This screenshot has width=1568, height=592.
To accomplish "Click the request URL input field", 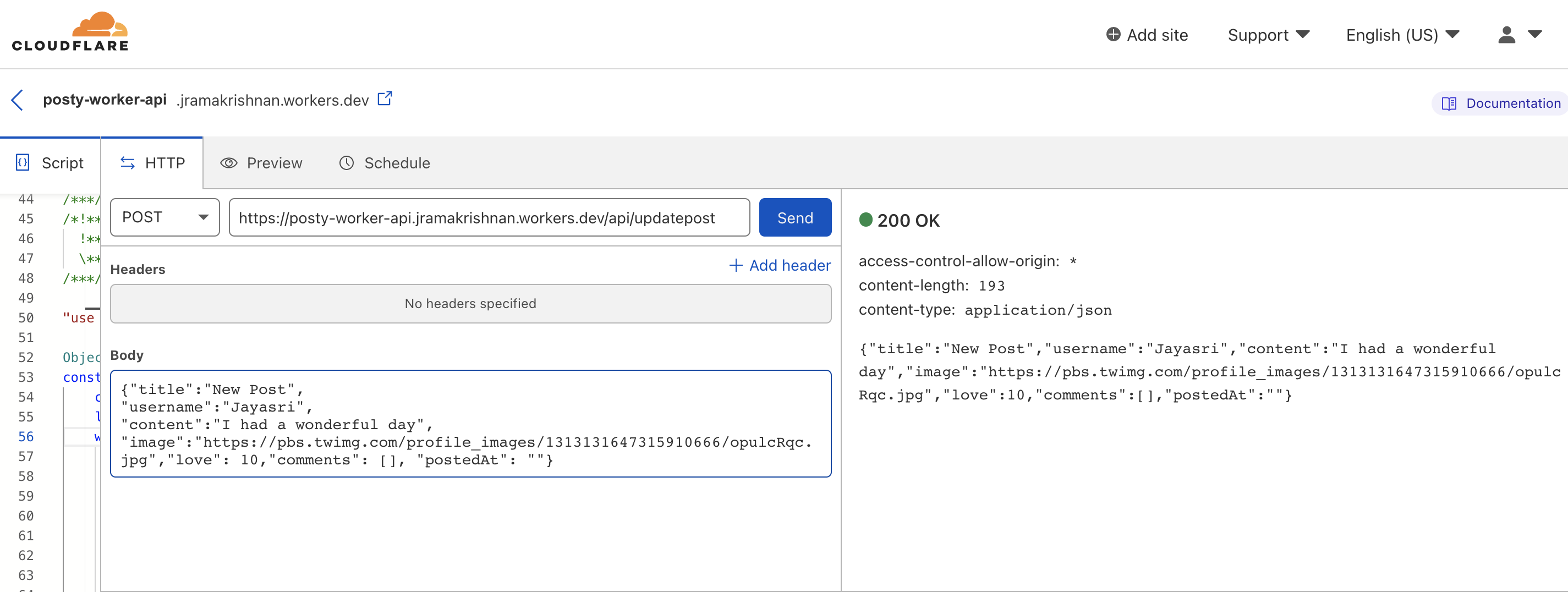I will [x=489, y=218].
